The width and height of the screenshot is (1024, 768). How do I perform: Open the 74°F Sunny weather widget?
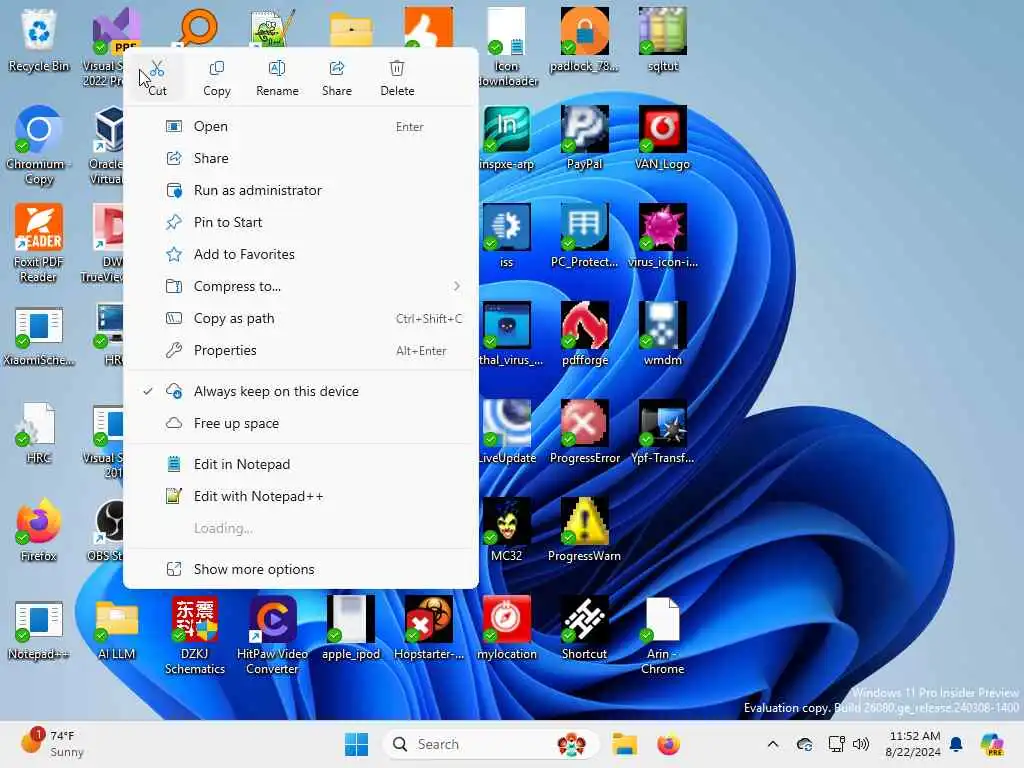[52, 744]
